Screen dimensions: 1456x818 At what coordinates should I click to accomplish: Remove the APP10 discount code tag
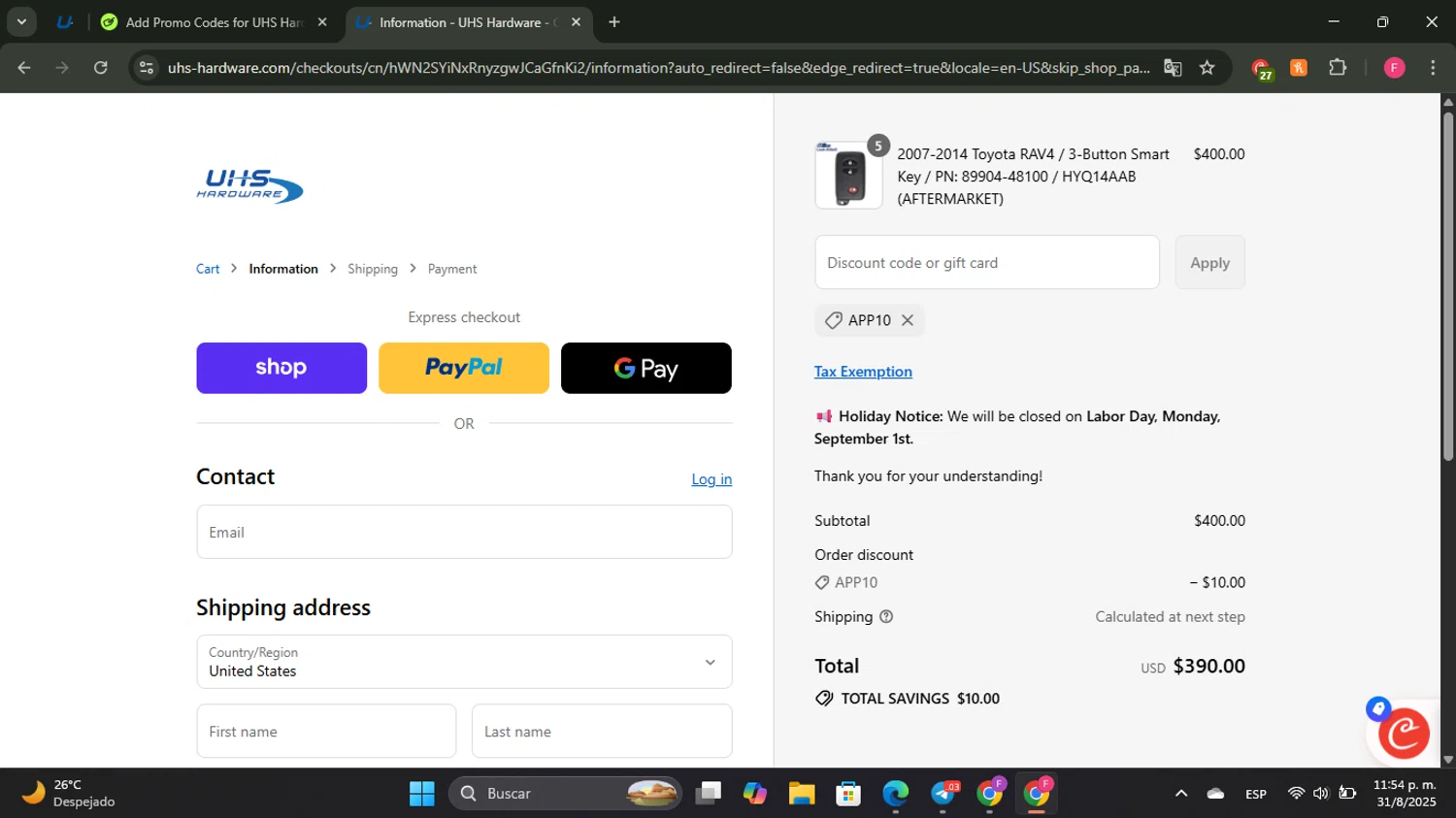coord(908,320)
